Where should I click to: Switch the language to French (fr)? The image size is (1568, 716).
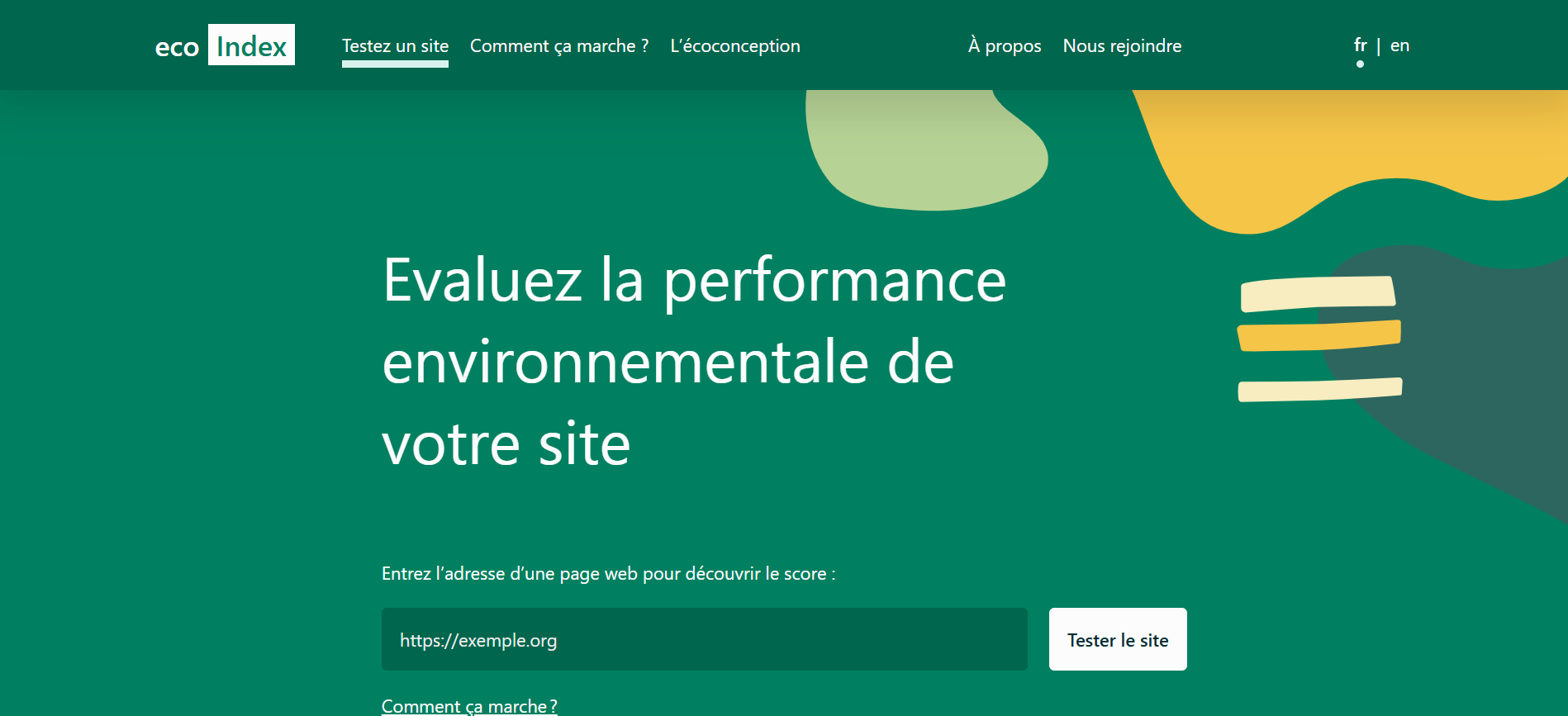(x=1360, y=45)
